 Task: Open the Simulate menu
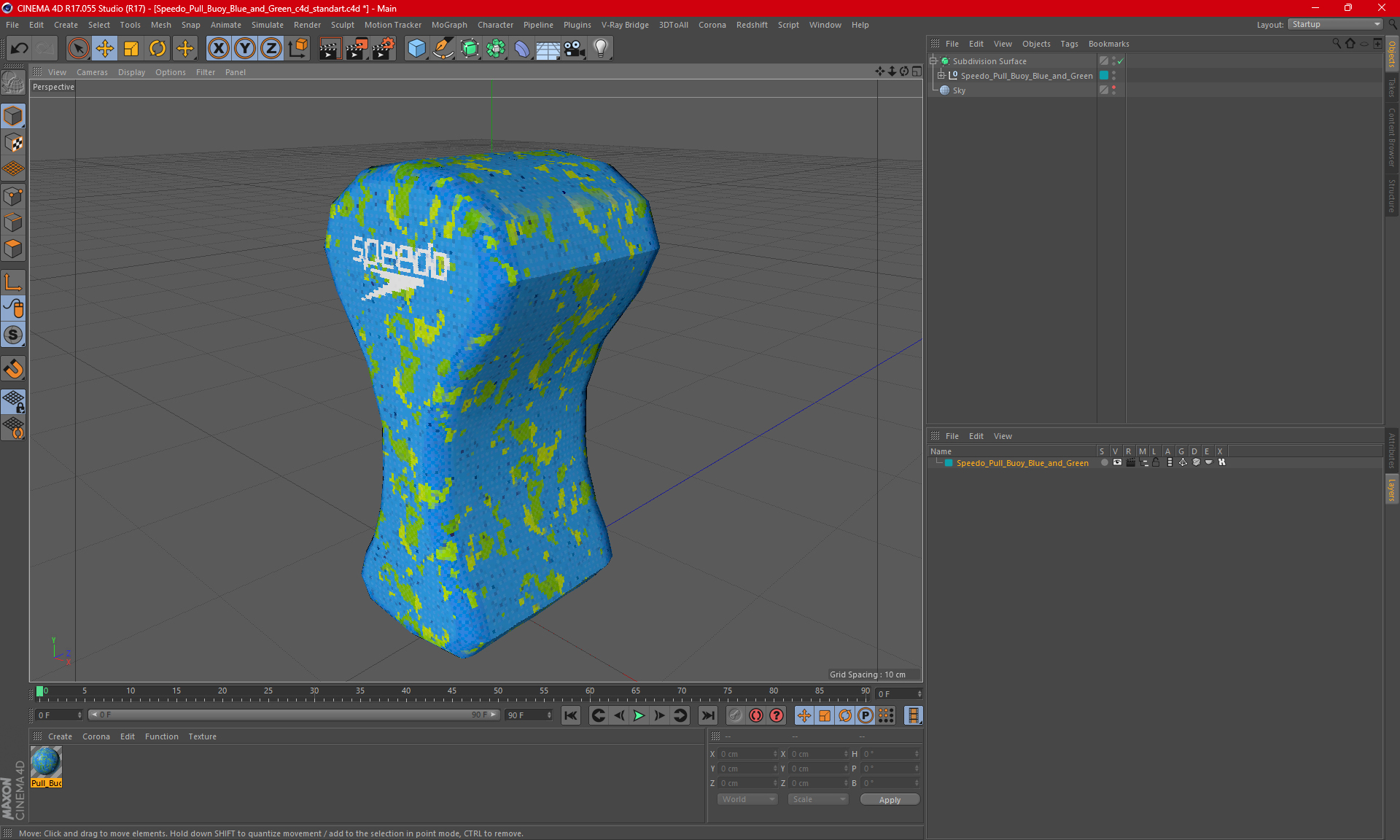pos(268,25)
